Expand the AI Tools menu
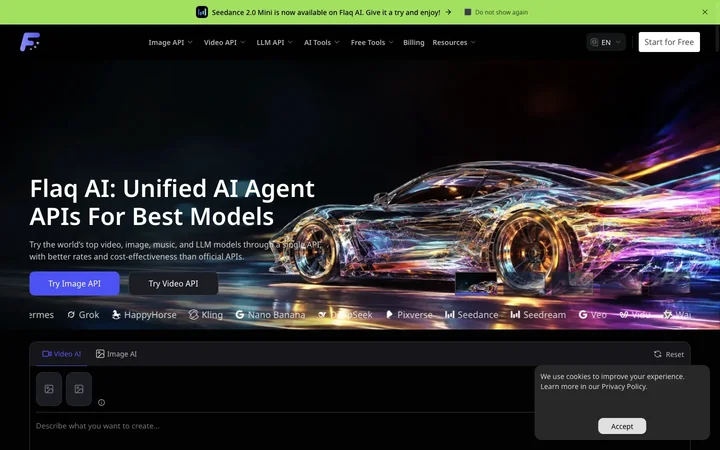 pyautogui.click(x=321, y=42)
